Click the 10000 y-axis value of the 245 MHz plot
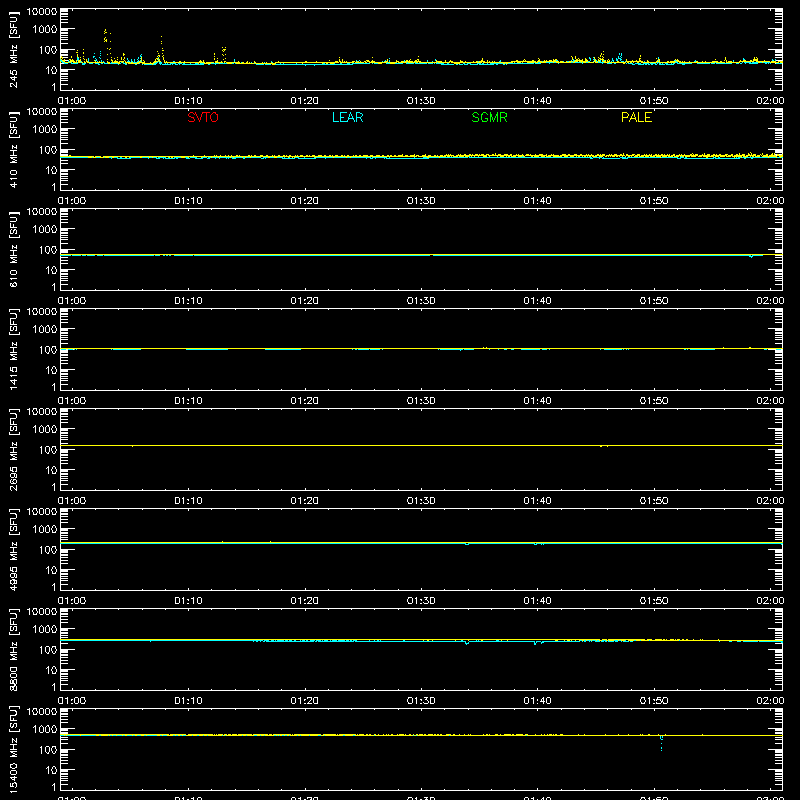This screenshot has width=800, height=800. coord(42,11)
